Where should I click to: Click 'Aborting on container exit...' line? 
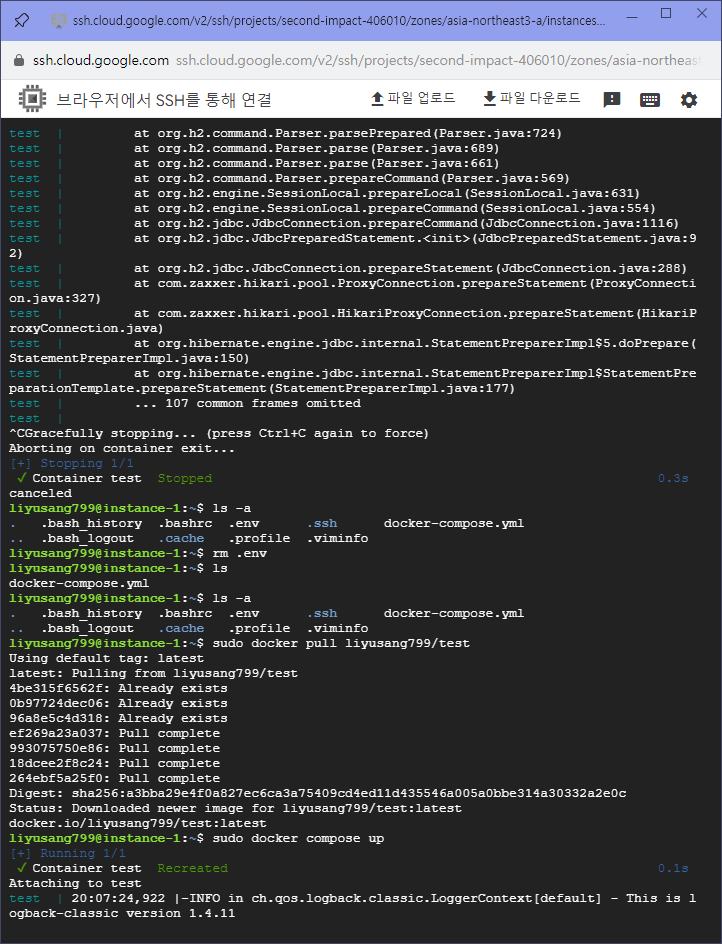pos(122,449)
